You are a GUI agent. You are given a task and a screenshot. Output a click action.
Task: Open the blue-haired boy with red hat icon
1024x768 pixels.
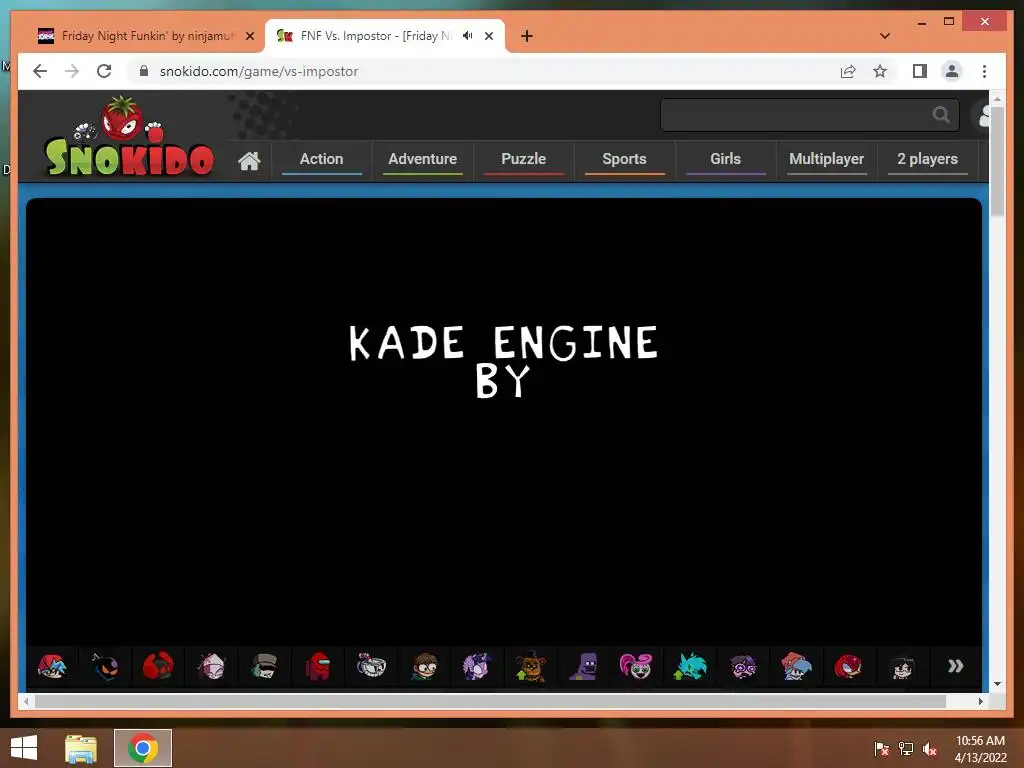[795, 667]
